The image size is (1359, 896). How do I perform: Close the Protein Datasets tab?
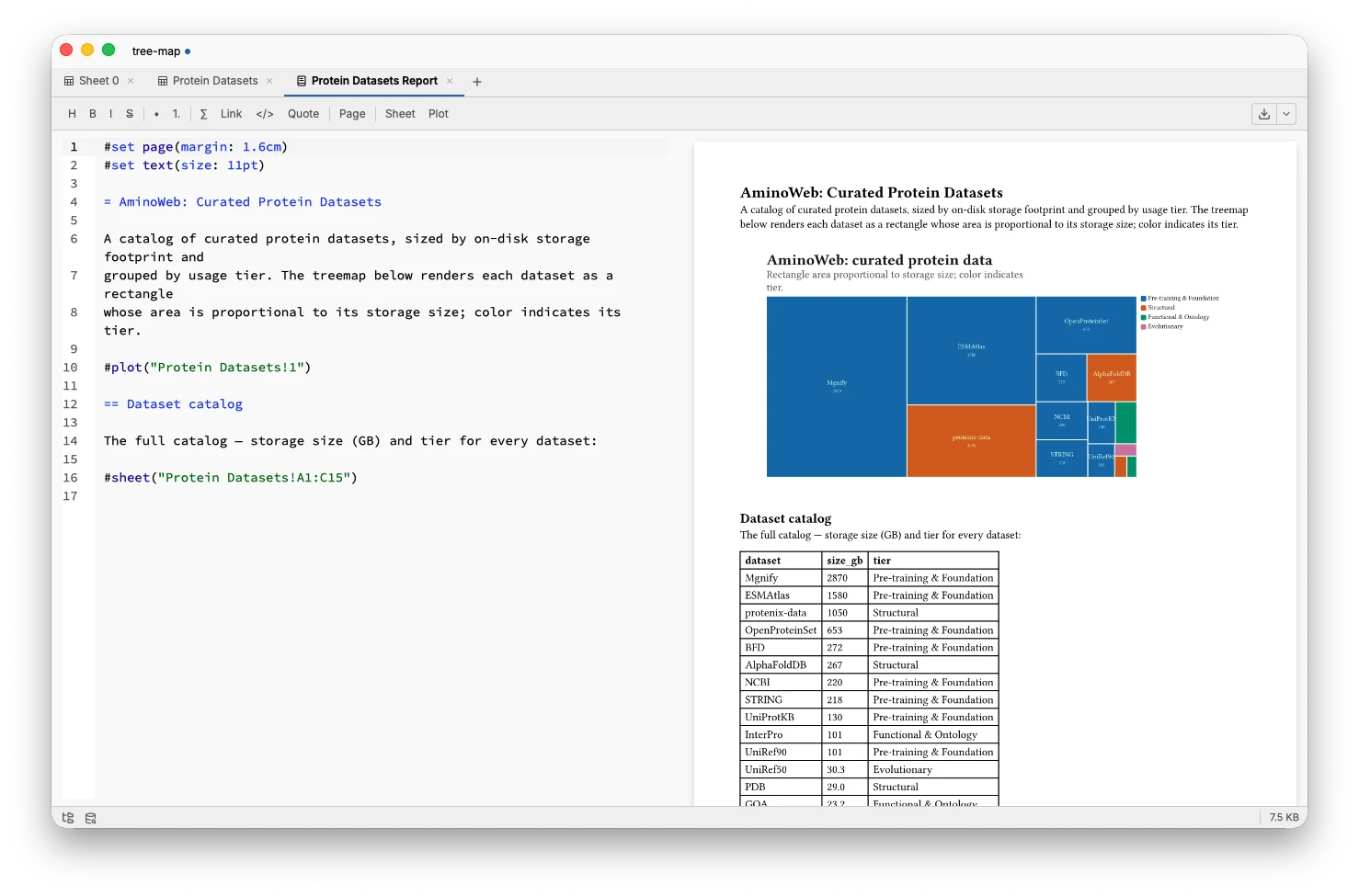pos(269,81)
